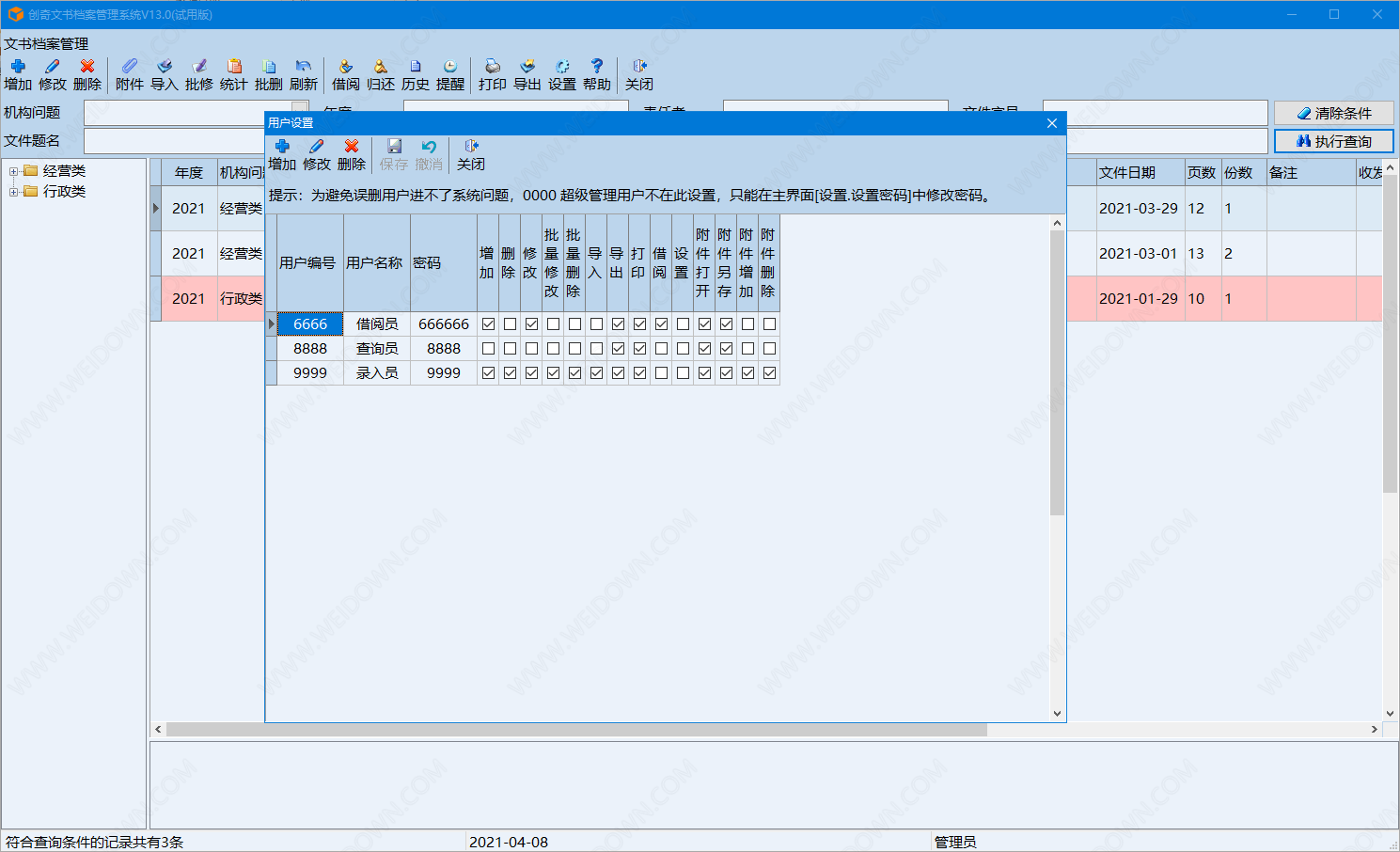Click 年度 column header in main table
1400x852 pixels.
(189, 173)
